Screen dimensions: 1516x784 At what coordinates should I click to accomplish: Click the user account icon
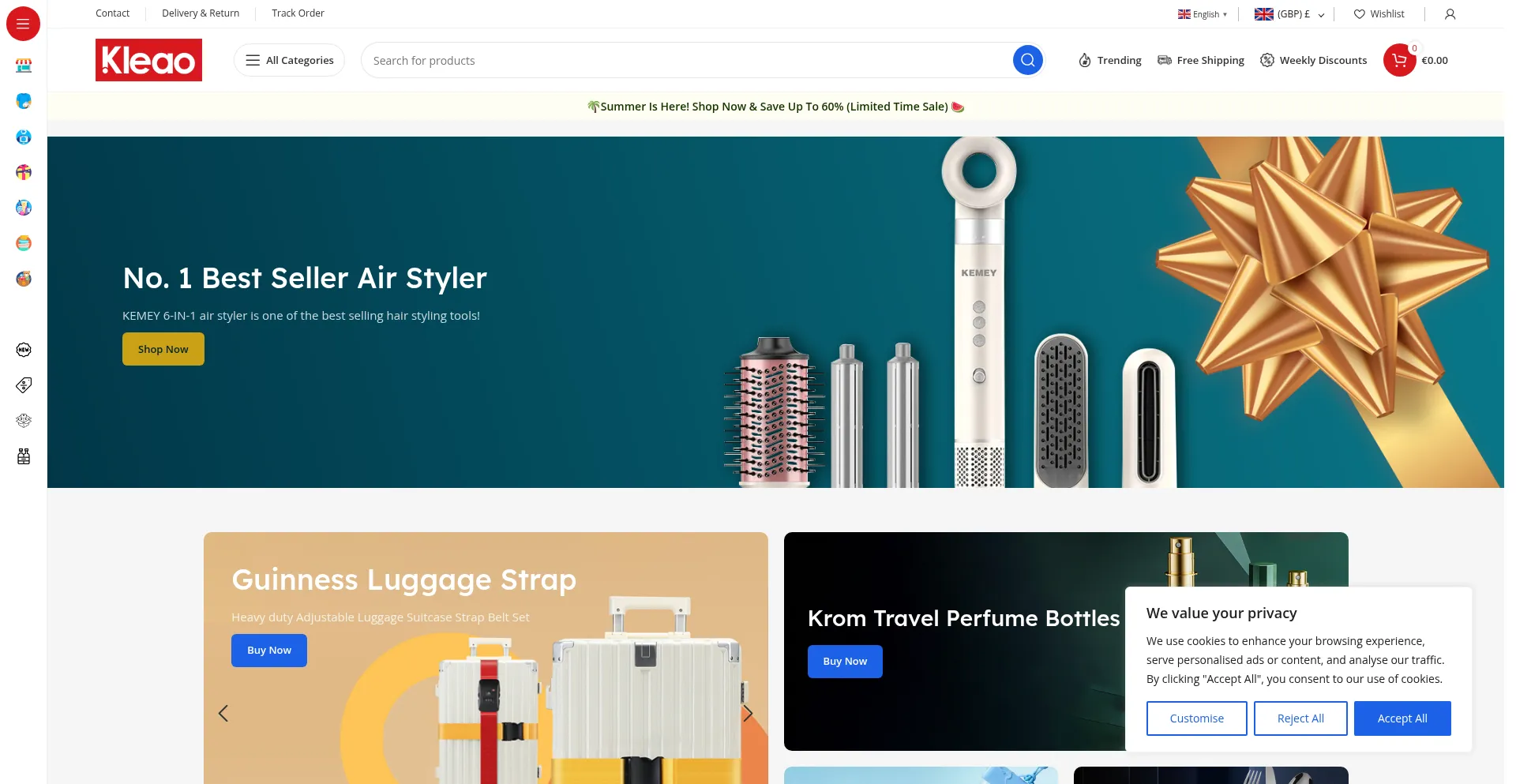point(1450,14)
